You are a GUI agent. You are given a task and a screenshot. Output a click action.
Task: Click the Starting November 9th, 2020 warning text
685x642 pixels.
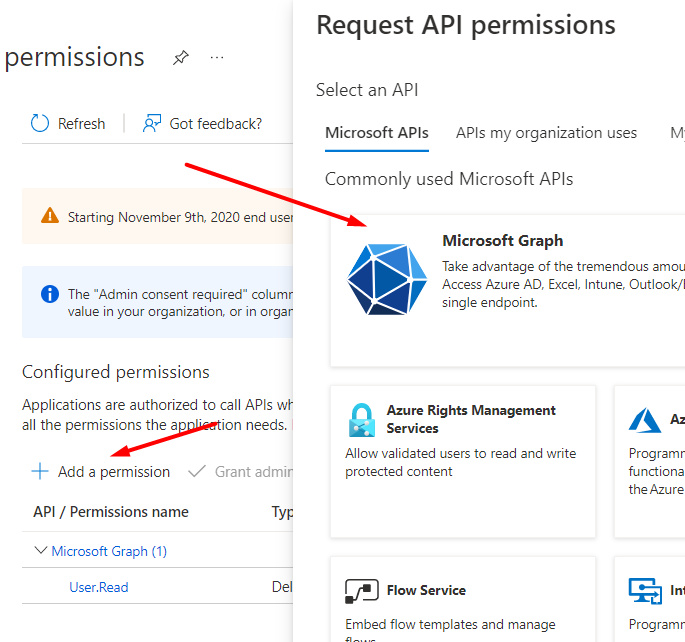point(180,217)
